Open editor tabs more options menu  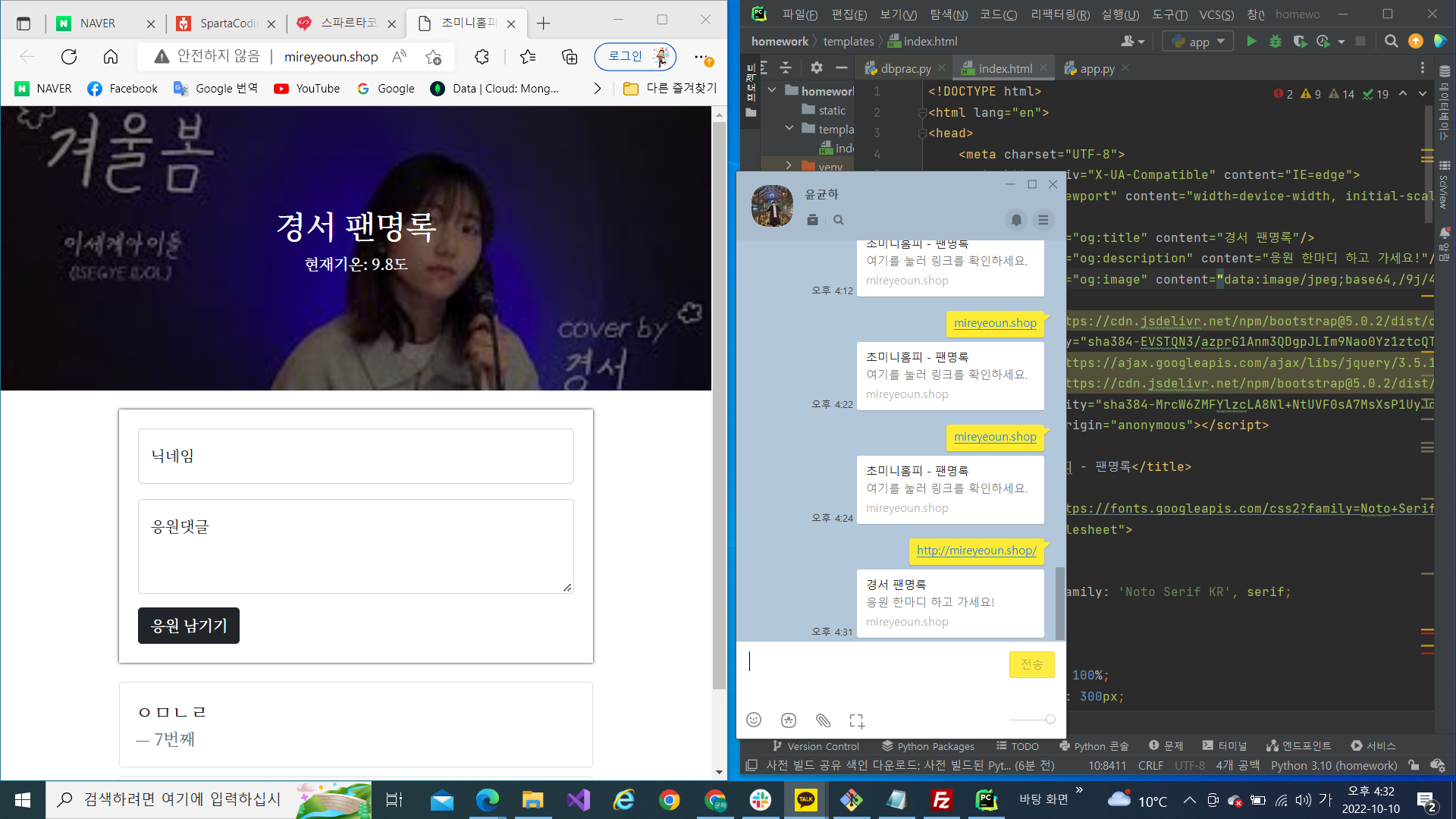pyautogui.click(x=1422, y=68)
